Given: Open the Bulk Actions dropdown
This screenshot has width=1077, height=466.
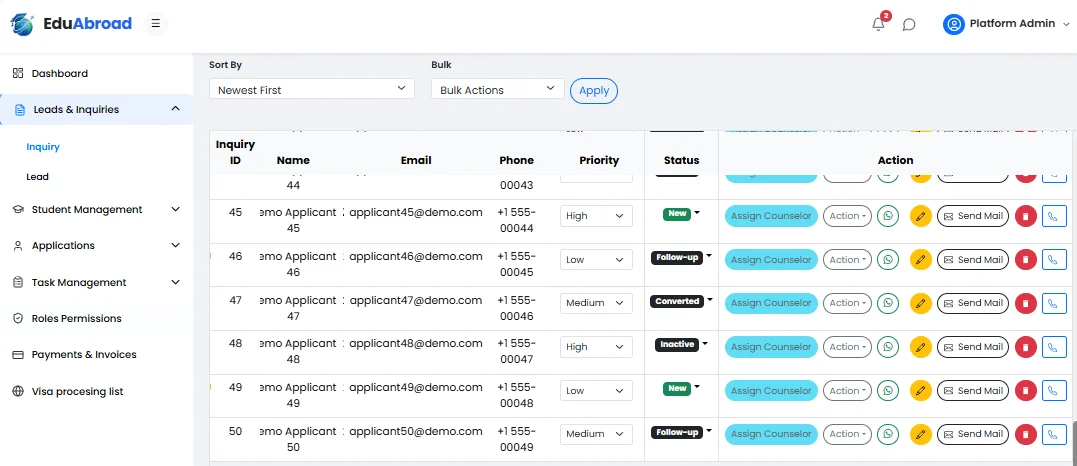Looking at the screenshot, I should click(x=497, y=89).
